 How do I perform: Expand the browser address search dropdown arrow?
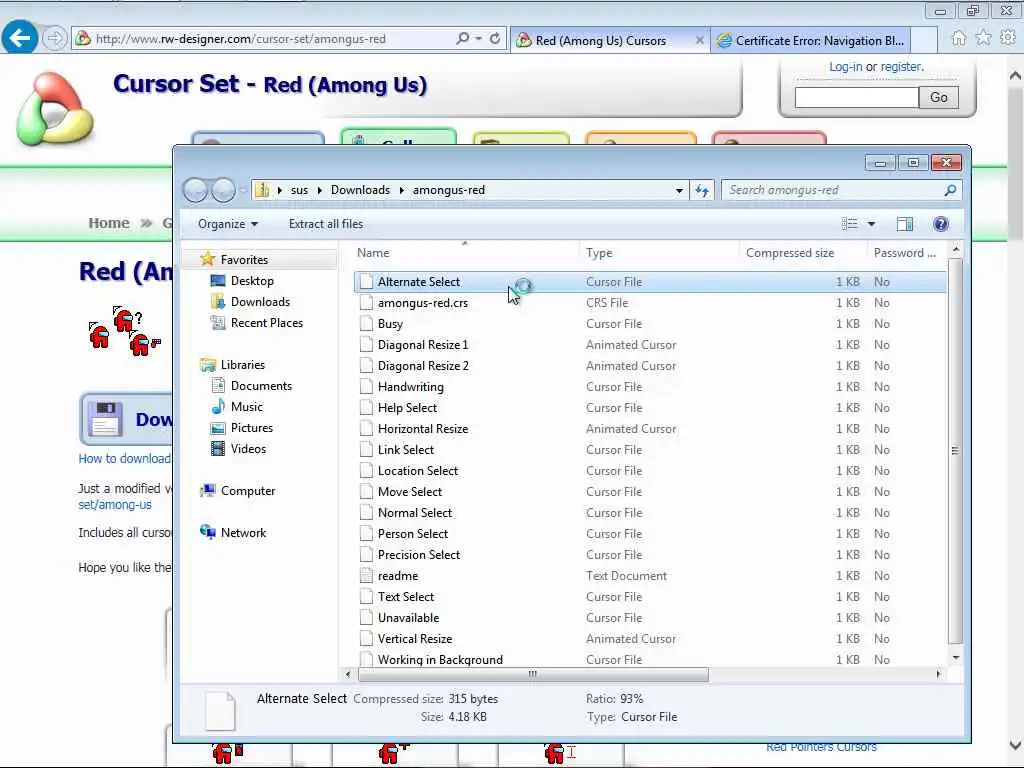[479, 39]
